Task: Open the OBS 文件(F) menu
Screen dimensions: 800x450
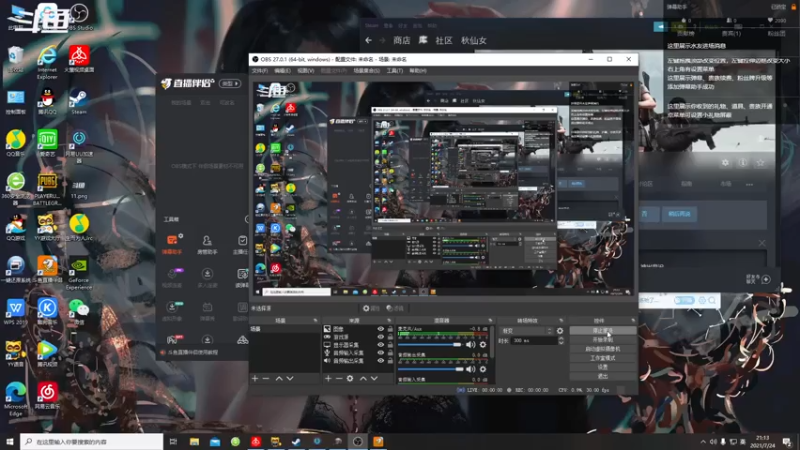Action: [x=260, y=71]
